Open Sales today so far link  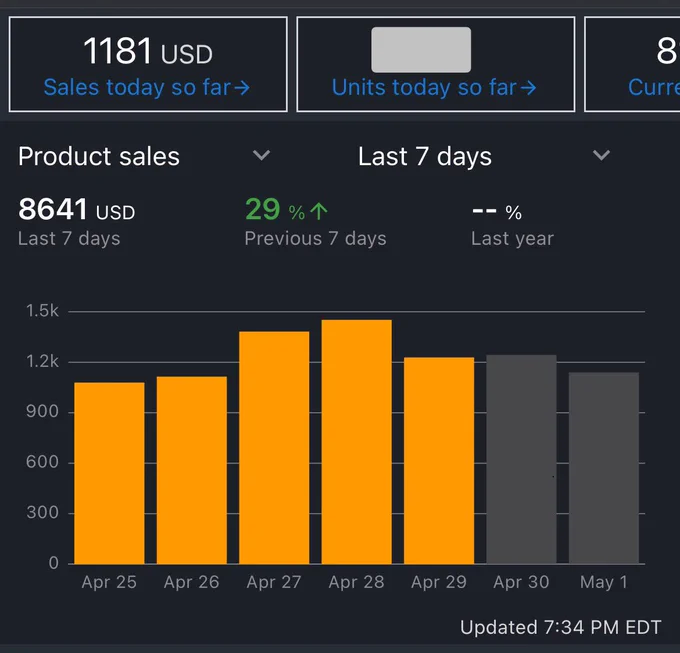click(147, 88)
